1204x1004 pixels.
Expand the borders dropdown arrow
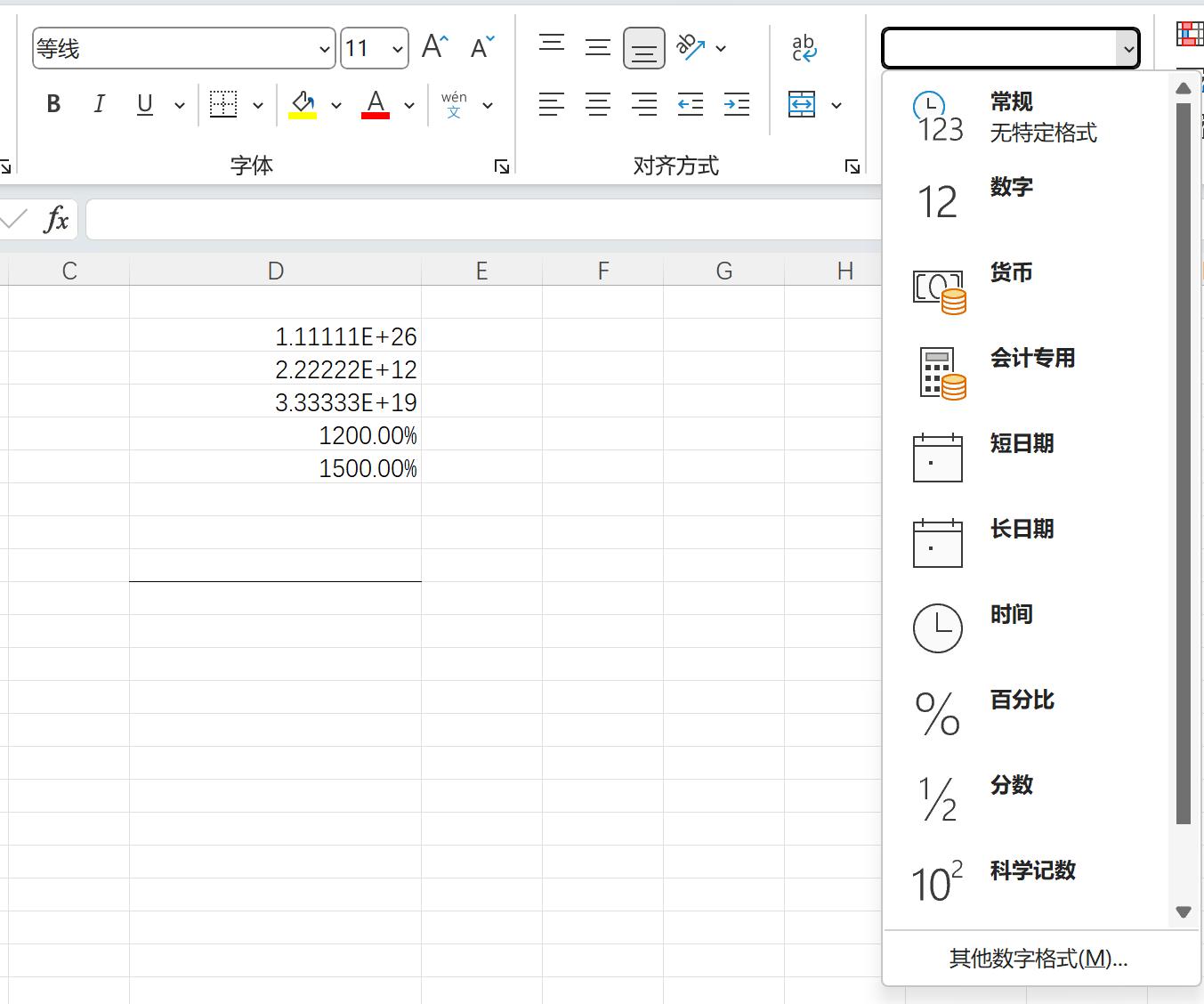[x=258, y=106]
